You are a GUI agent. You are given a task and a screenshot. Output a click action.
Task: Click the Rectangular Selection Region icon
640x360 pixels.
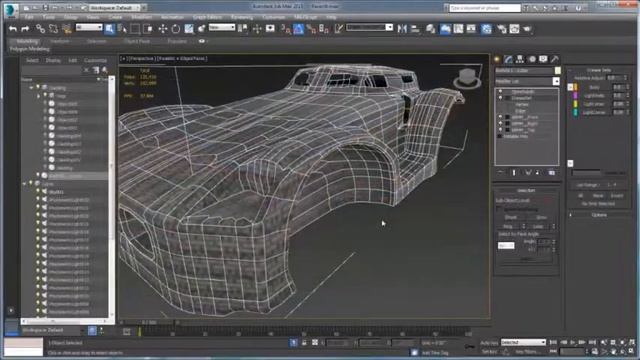135,29
